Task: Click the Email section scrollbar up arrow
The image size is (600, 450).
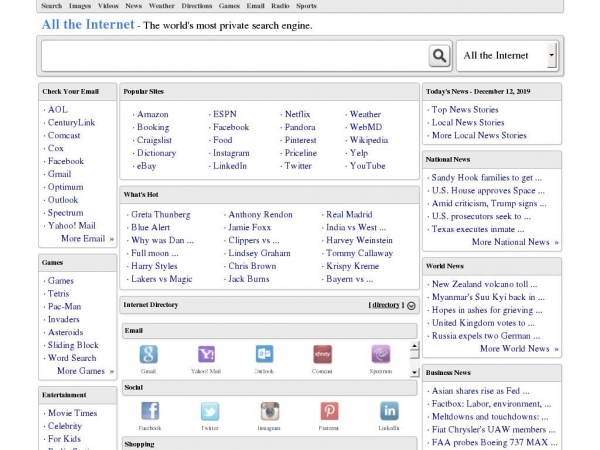Action: pyautogui.click(x=414, y=346)
